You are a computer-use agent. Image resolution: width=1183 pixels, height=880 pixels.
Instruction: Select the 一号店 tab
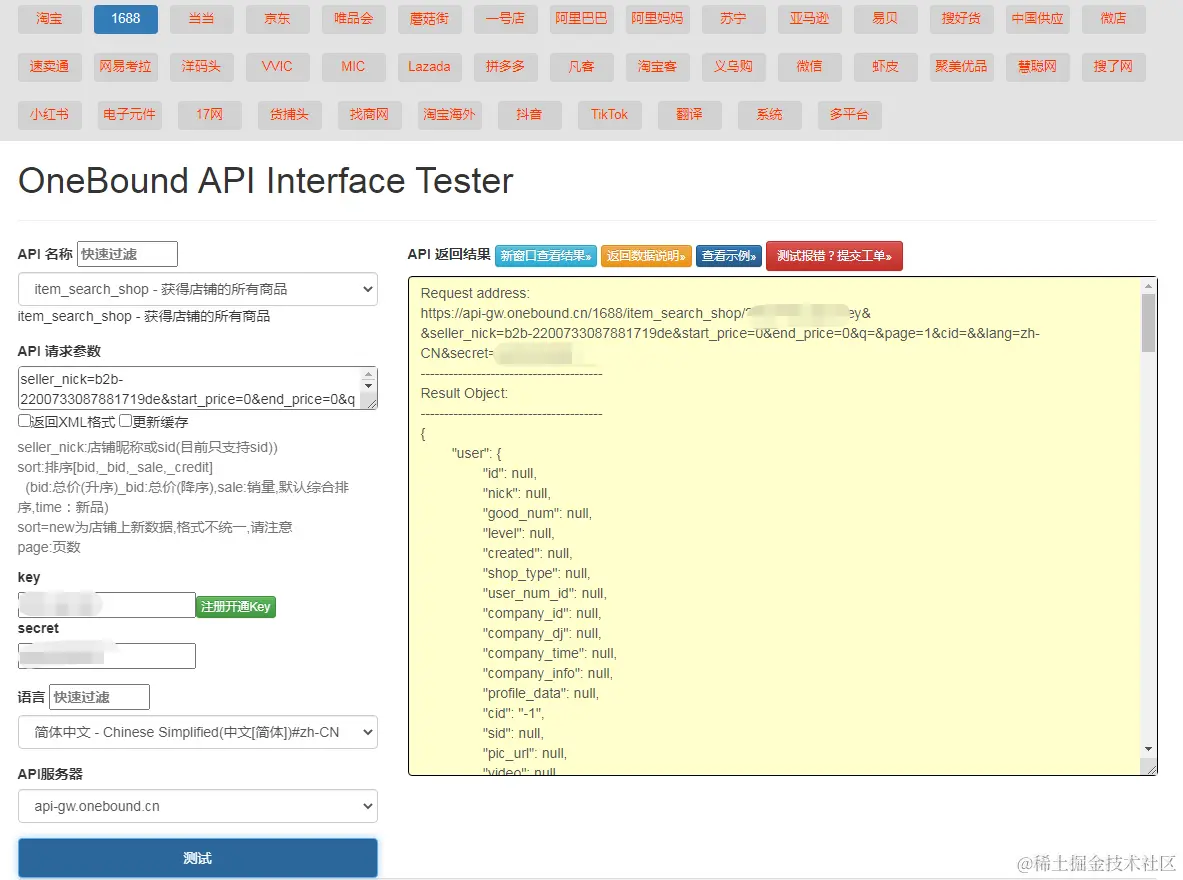505,19
